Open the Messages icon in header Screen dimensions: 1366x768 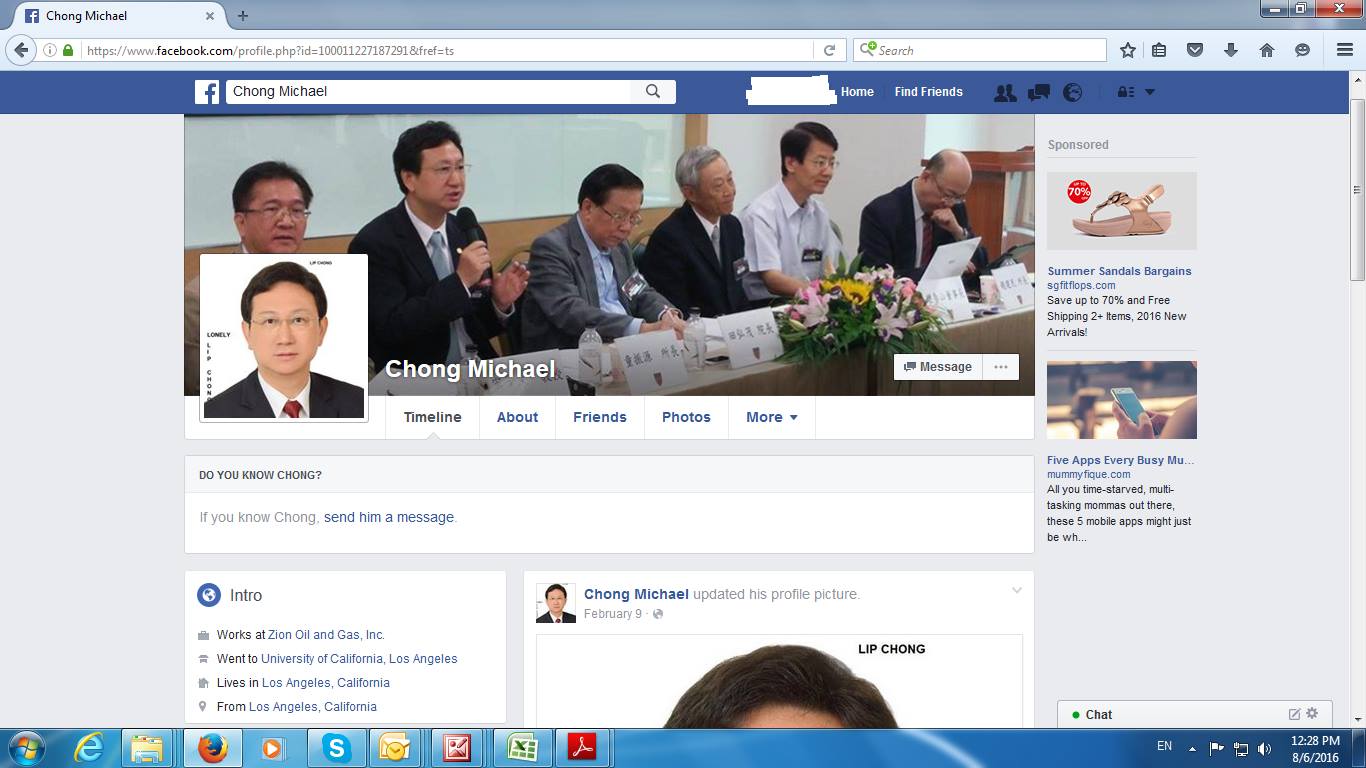(1039, 92)
